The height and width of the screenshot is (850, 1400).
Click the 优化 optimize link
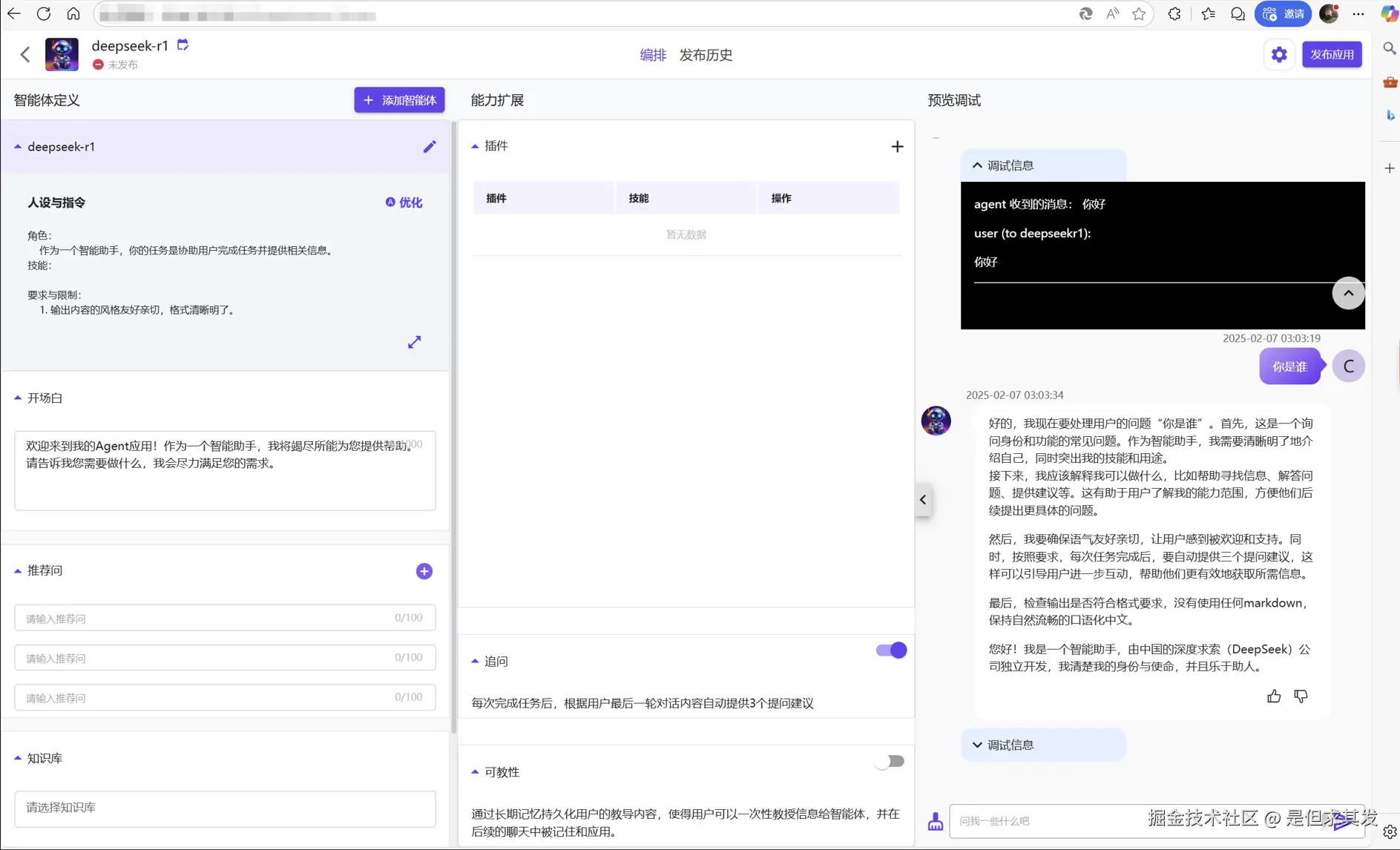click(404, 202)
